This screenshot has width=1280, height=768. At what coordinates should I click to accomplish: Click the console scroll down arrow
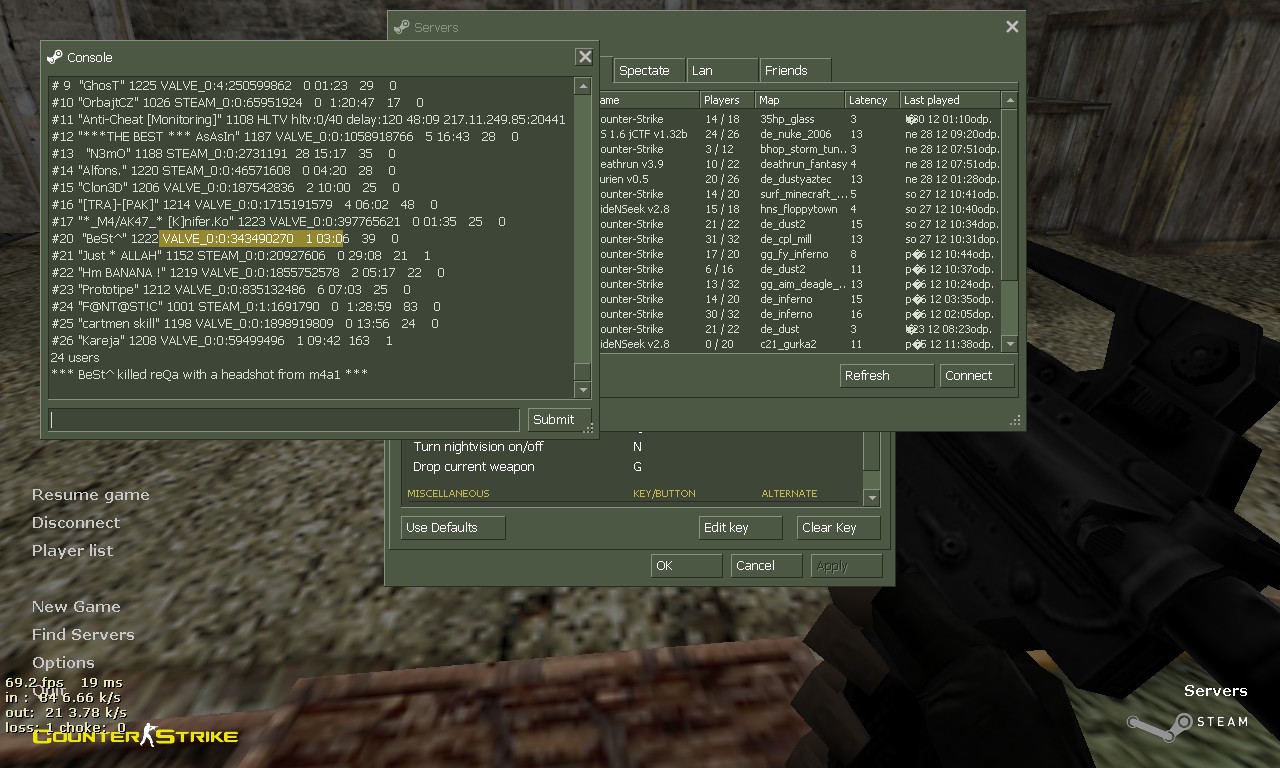(x=582, y=389)
